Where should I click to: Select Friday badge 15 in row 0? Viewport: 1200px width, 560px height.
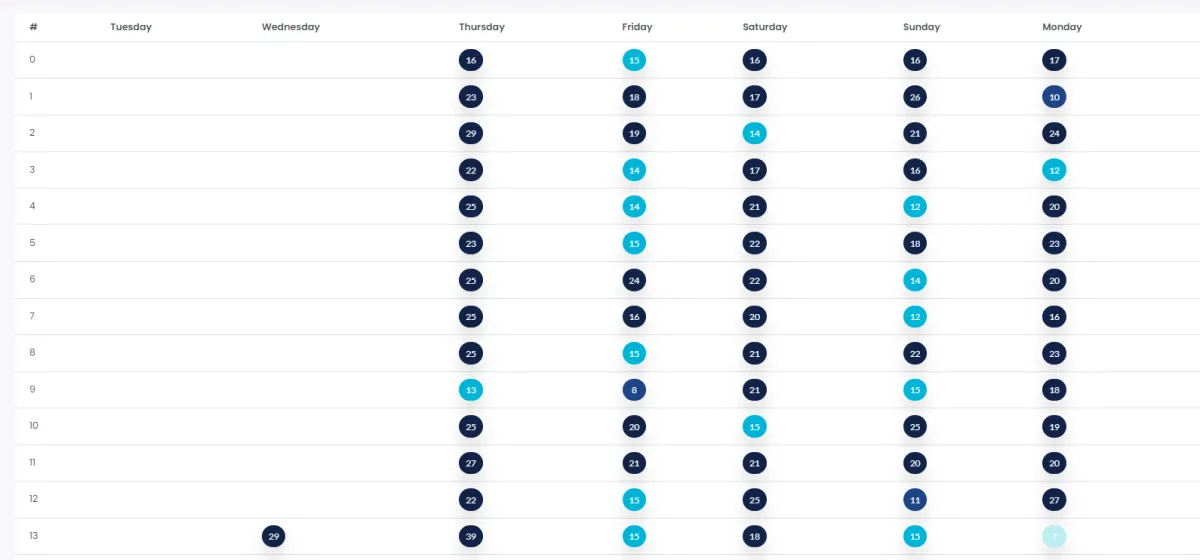(x=634, y=60)
